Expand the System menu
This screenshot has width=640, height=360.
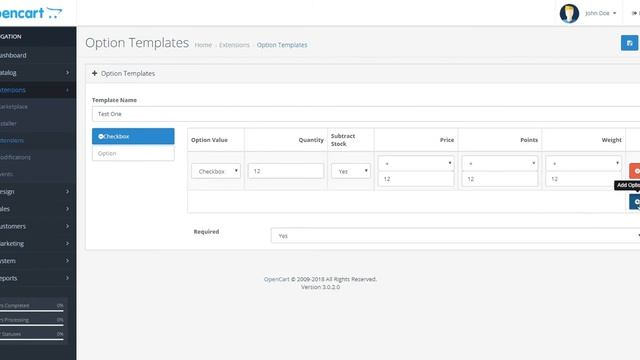coord(38,260)
